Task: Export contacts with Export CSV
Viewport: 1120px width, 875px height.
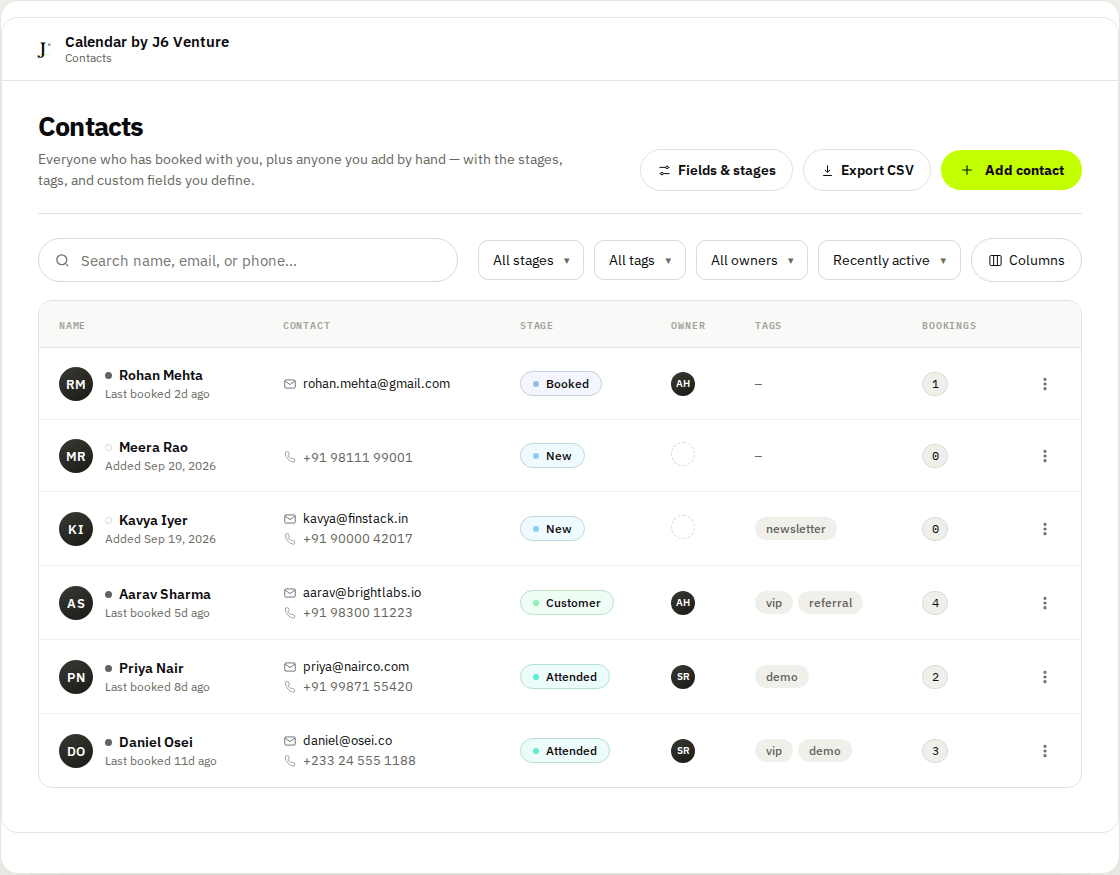Action: pyautogui.click(x=867, y=170)
